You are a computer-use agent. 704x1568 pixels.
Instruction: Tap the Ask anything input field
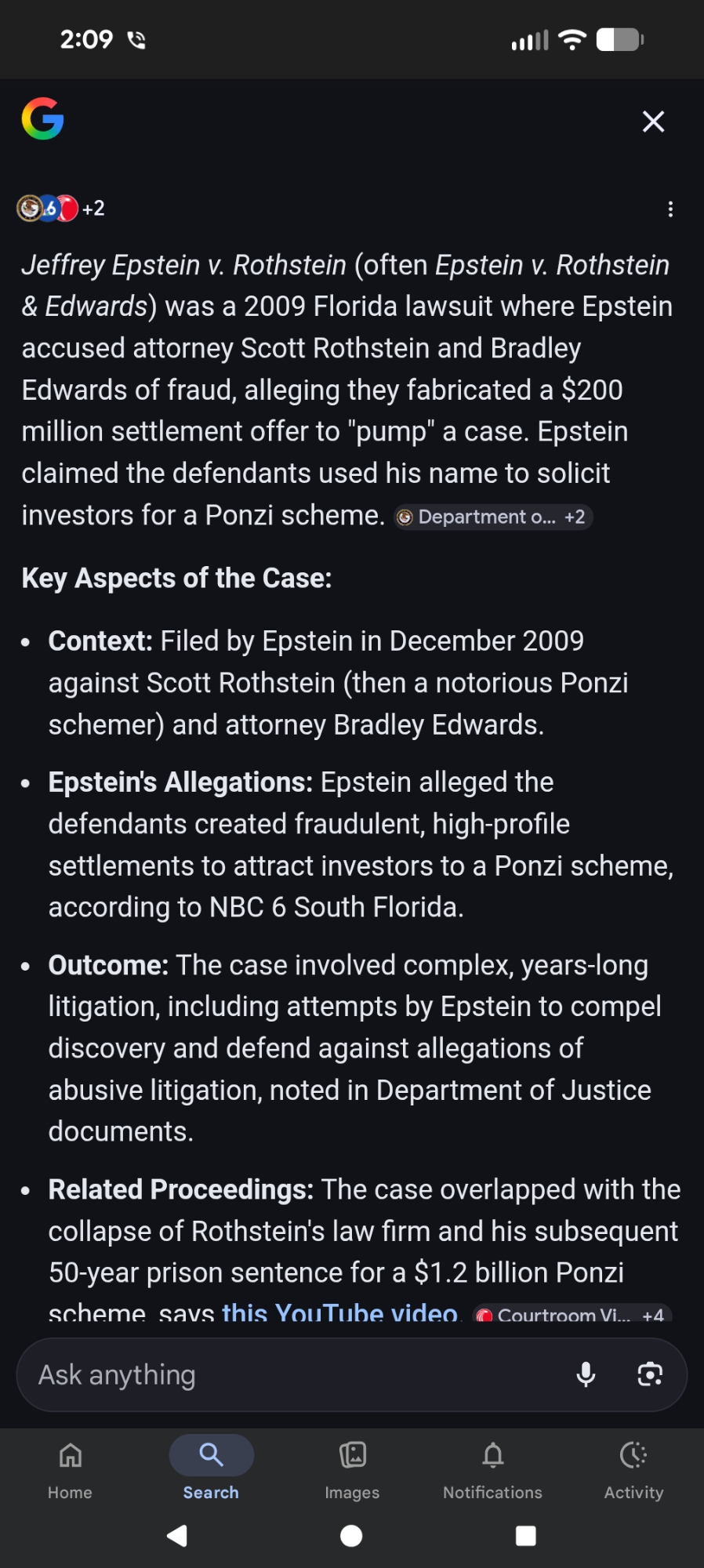pyautogui.click(x=298, y=1375)
